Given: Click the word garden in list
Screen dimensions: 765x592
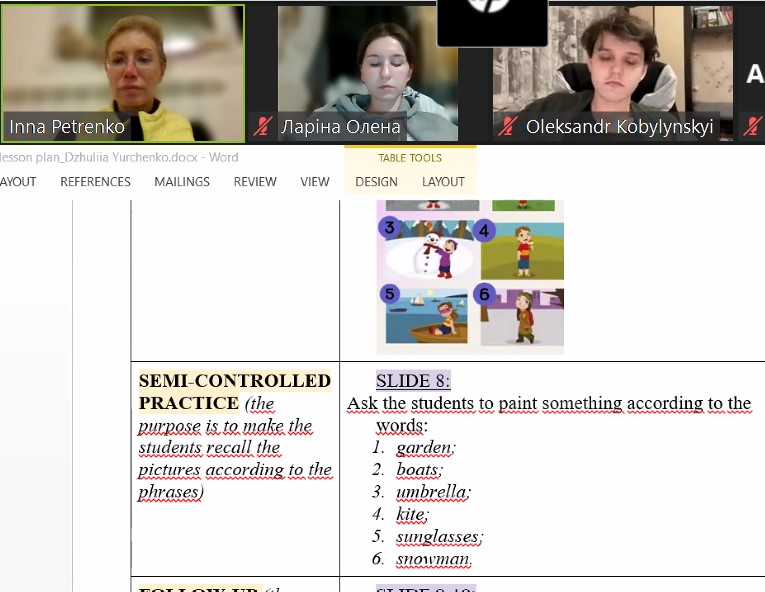Looking at the screenshot, I should coord(425,448).
